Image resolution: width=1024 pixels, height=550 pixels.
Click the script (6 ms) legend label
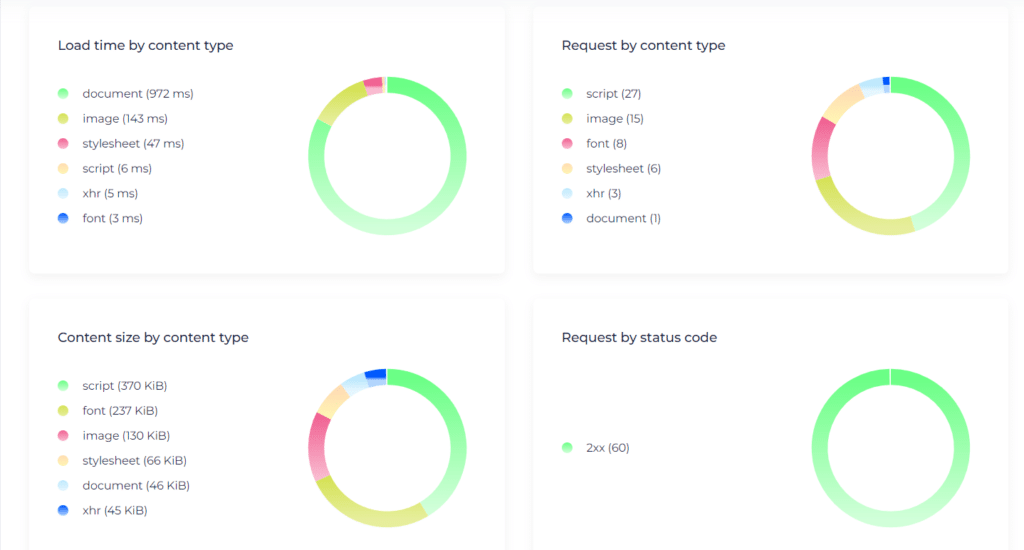[117, 169]
